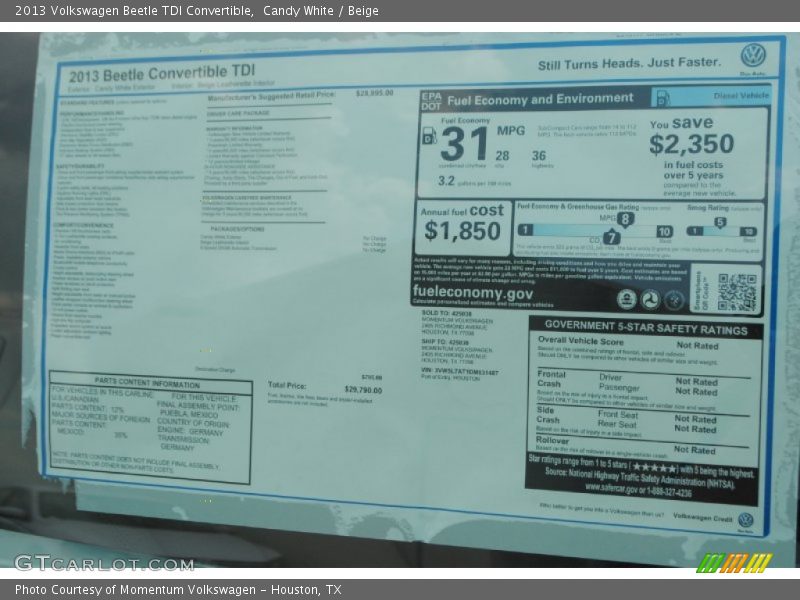Click "Not Rated" for Overall Vehicle Score
This screenshot has width=800, height=600.
[697, 345]
